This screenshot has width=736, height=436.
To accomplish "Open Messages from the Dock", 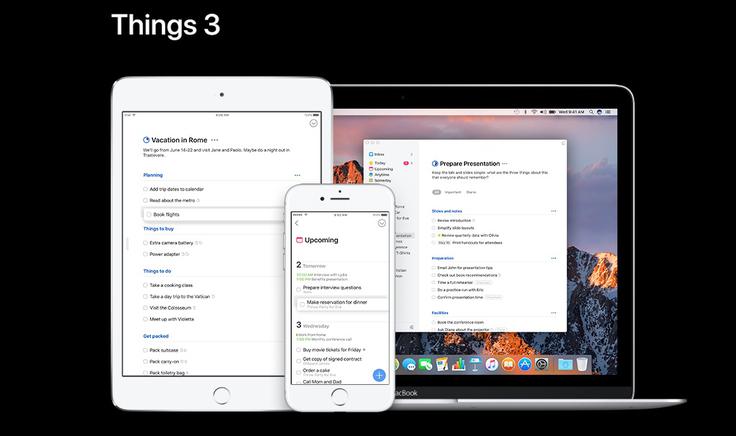I will coord(409,365).
